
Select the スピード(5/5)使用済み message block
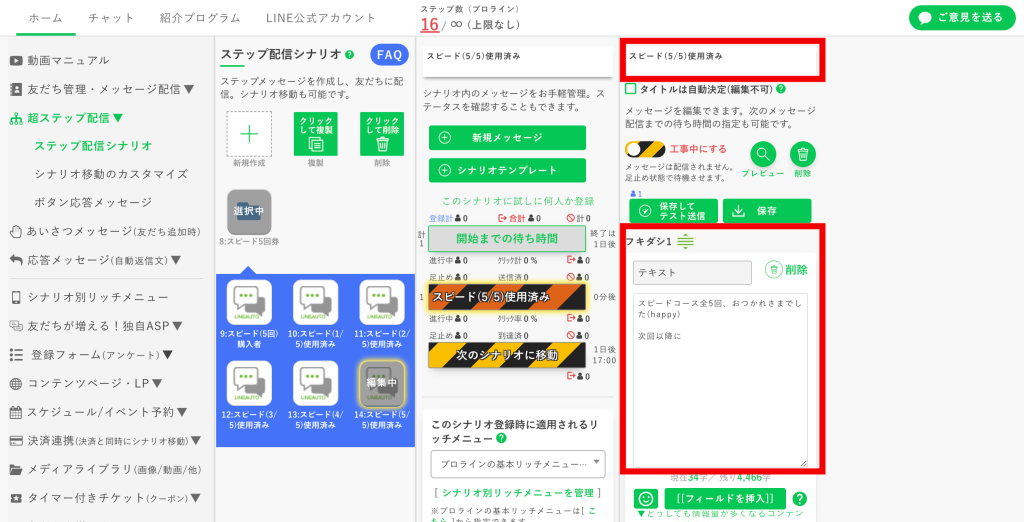pyautogui.click(x=507, y=296)
